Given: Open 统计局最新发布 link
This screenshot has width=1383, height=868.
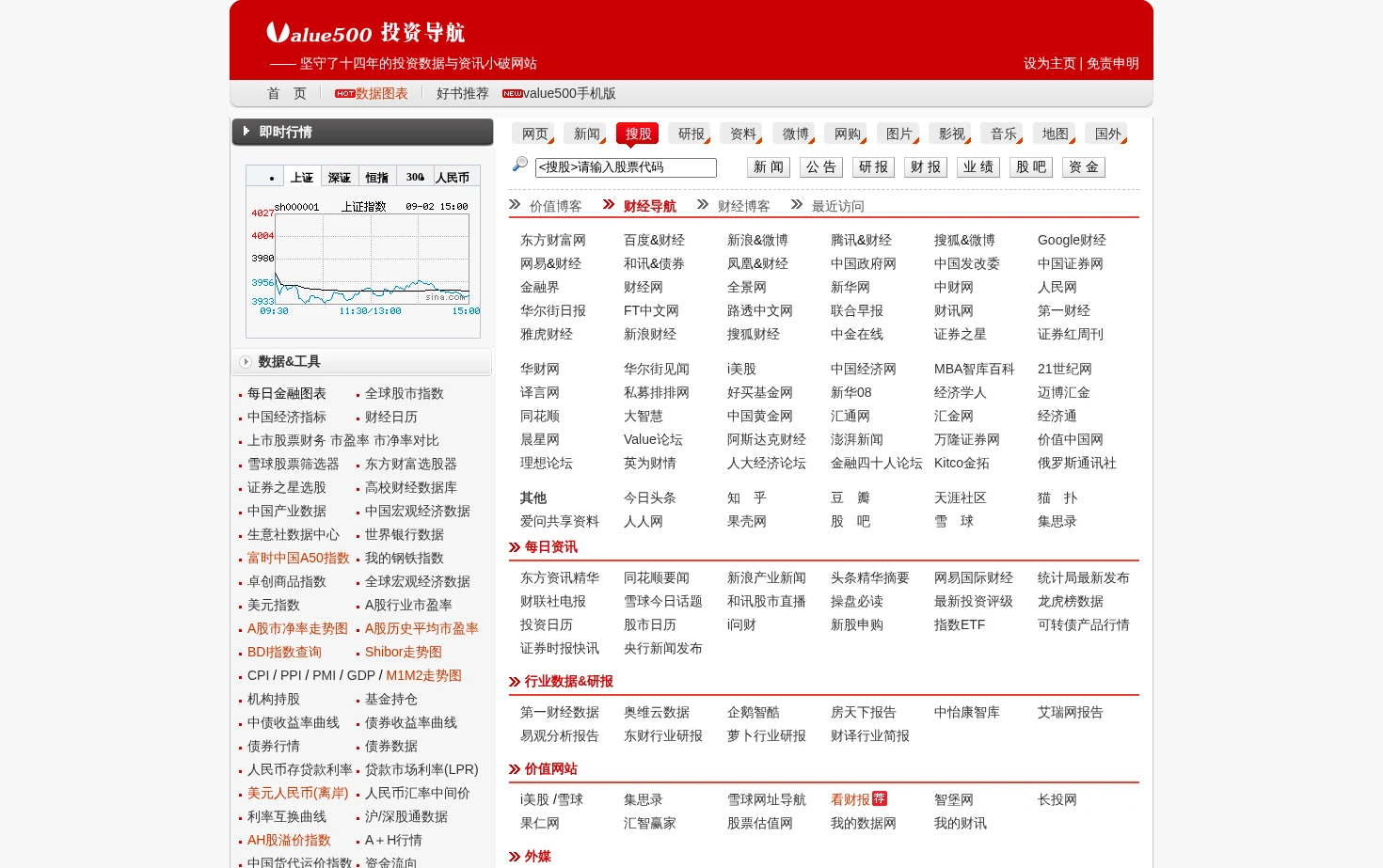Looking at the screenshot, I should click(x=1084, y=577).
